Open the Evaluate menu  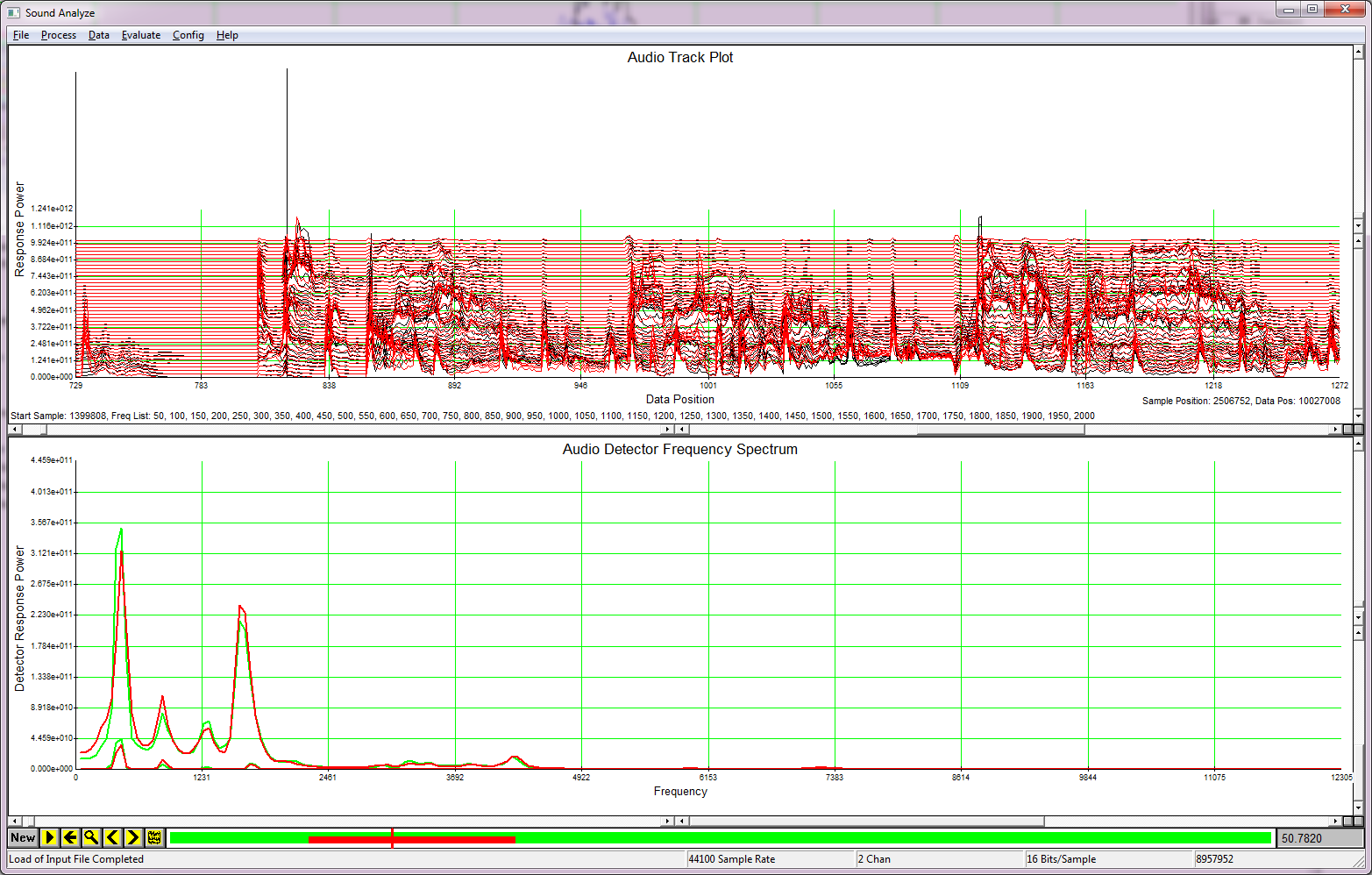click(x=140, y=35)
